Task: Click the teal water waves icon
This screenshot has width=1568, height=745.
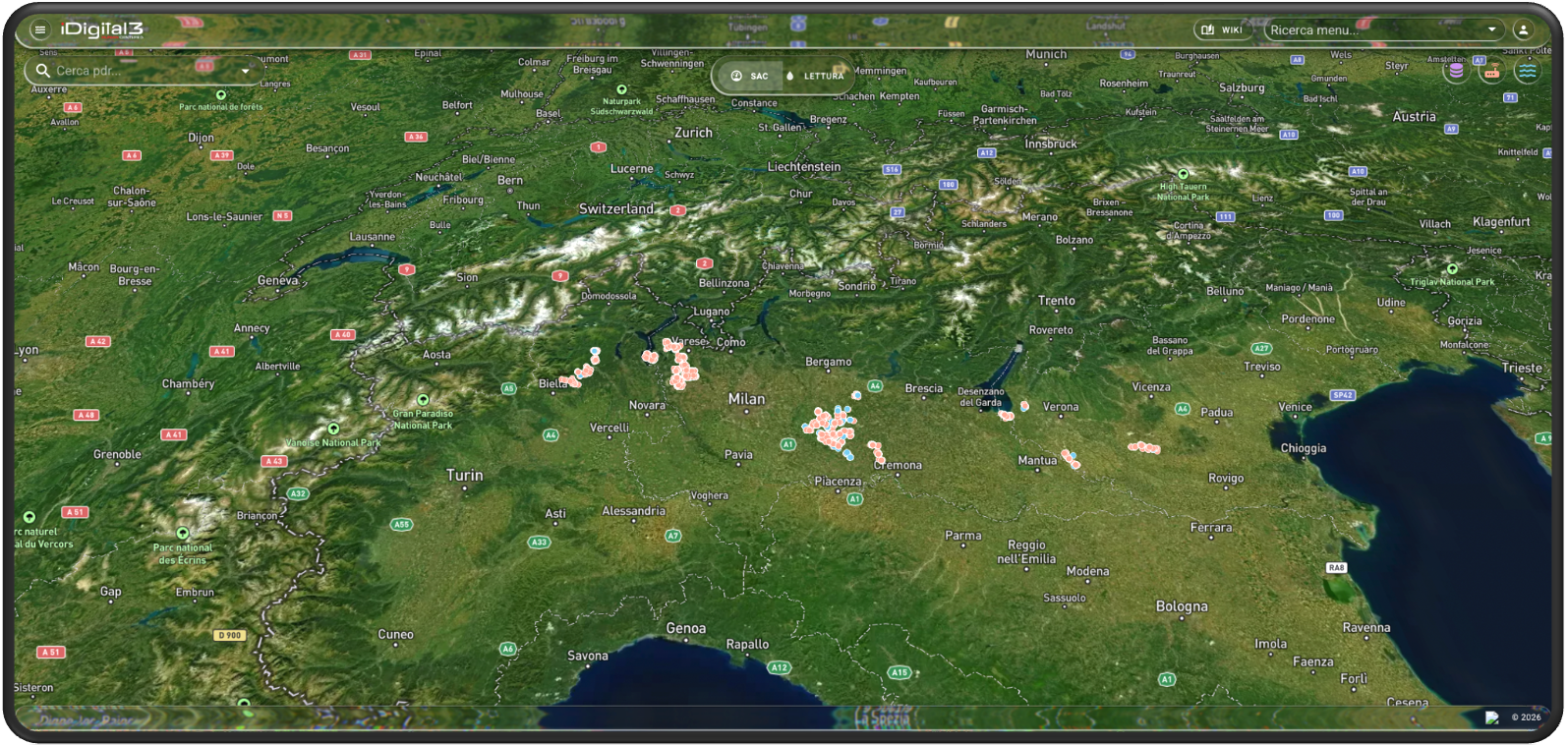Action: coord(1527,71)
